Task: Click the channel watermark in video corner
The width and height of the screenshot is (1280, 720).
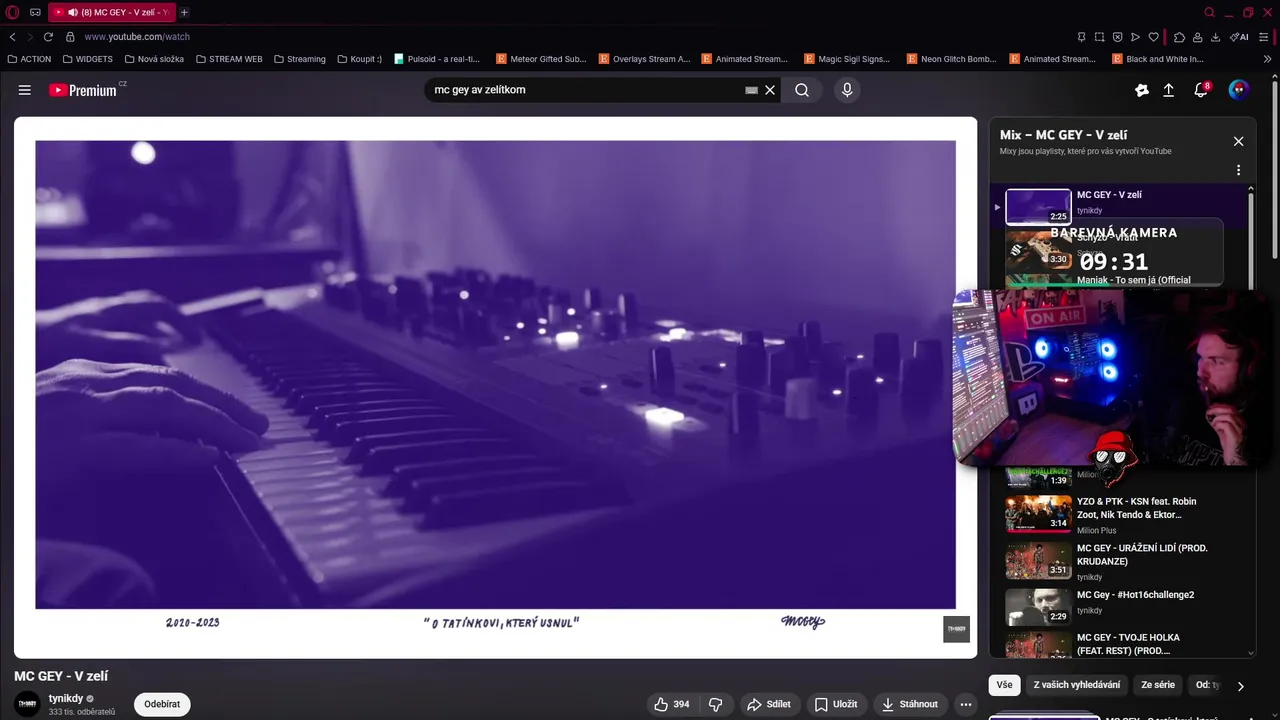Action: pos(956,629)
